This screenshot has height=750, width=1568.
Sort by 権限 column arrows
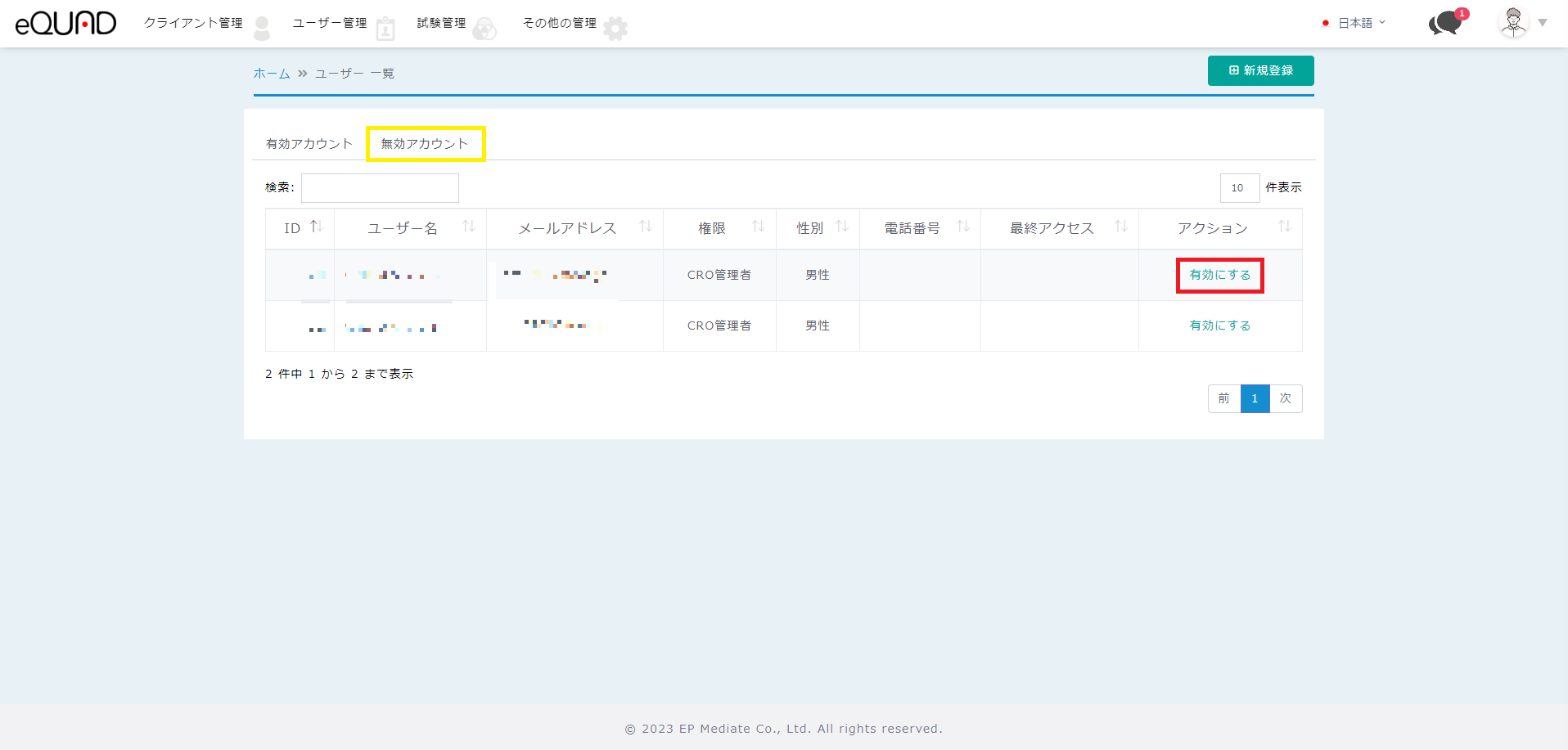coord(759,227)
